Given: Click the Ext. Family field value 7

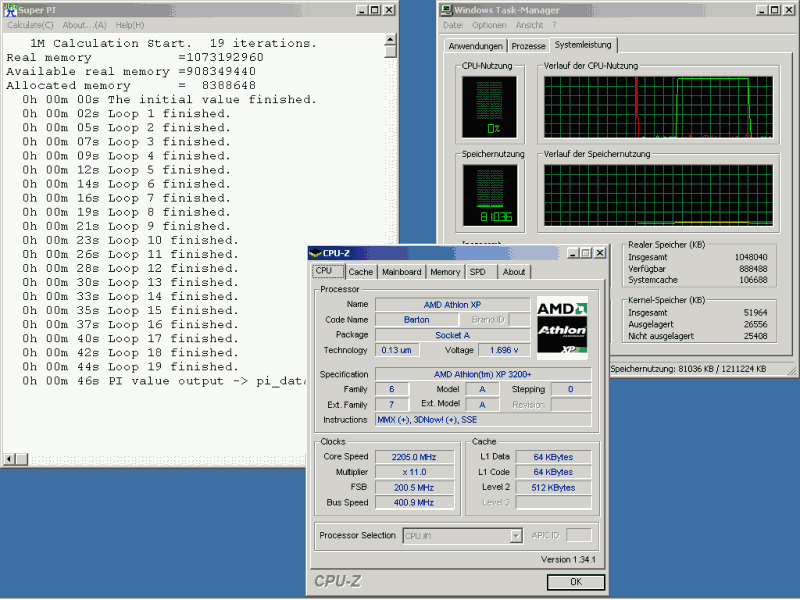Looking at the screenshot, I should point(392,405).
